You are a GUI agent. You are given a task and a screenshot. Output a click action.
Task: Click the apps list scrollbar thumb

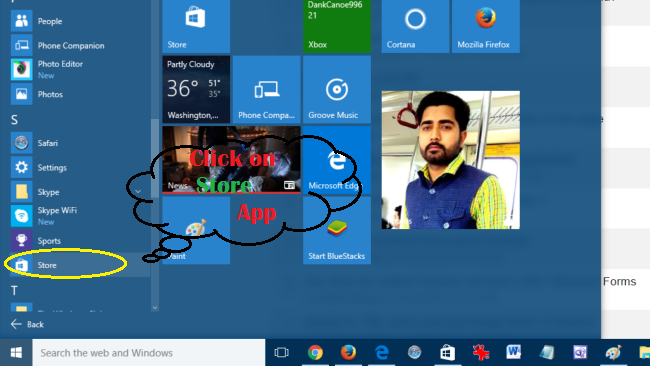coord(155,158)
